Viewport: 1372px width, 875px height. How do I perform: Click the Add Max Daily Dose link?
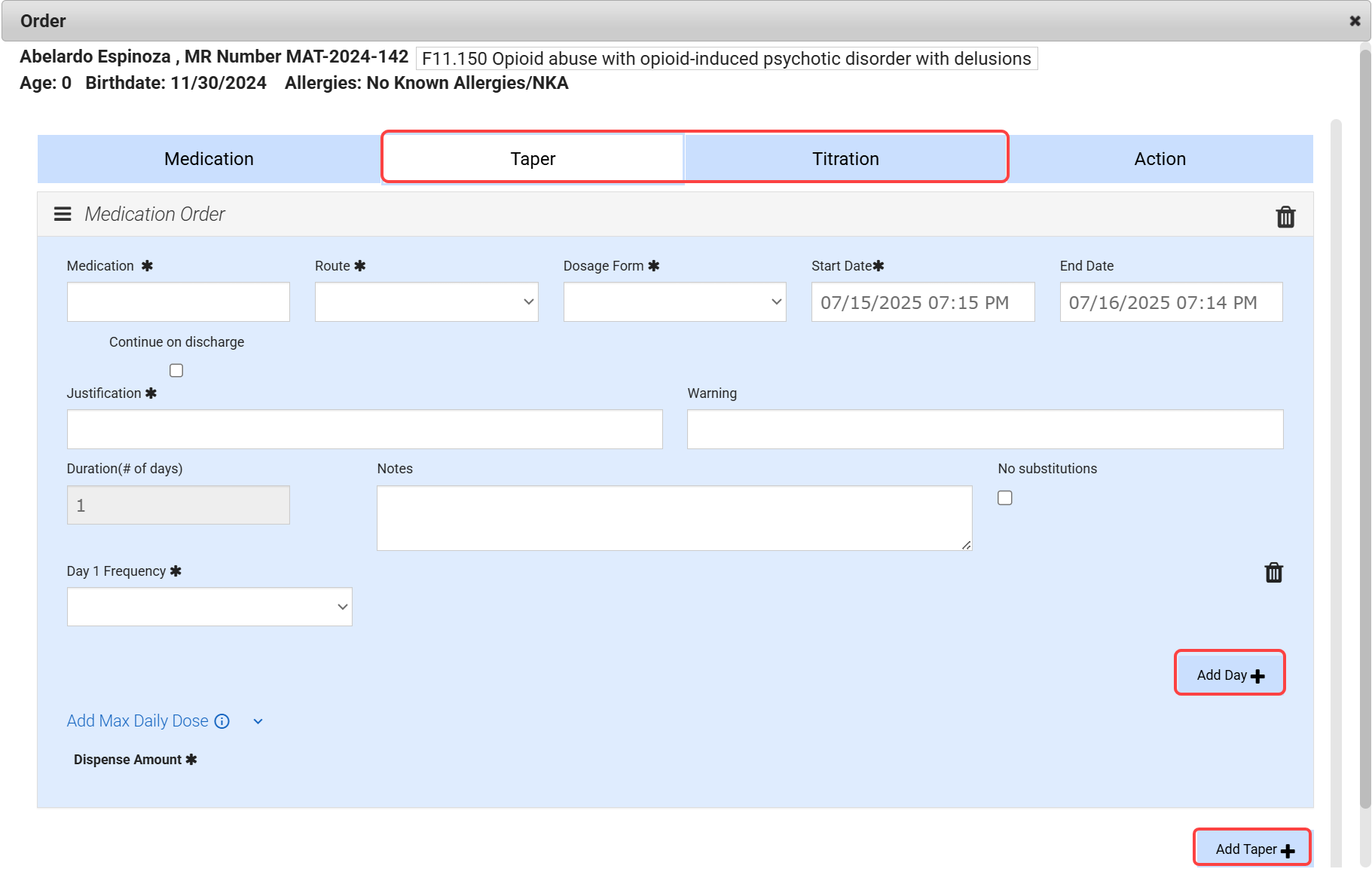(x=138, y=721)
